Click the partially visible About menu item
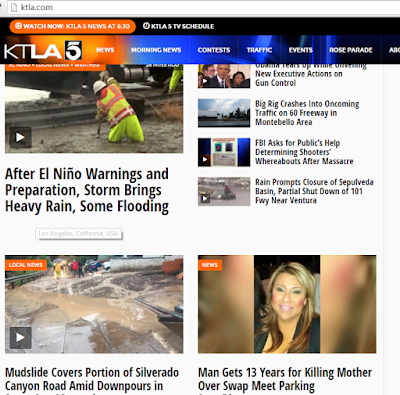This screenshot has width=400, height=395. (x=394, y=50)
